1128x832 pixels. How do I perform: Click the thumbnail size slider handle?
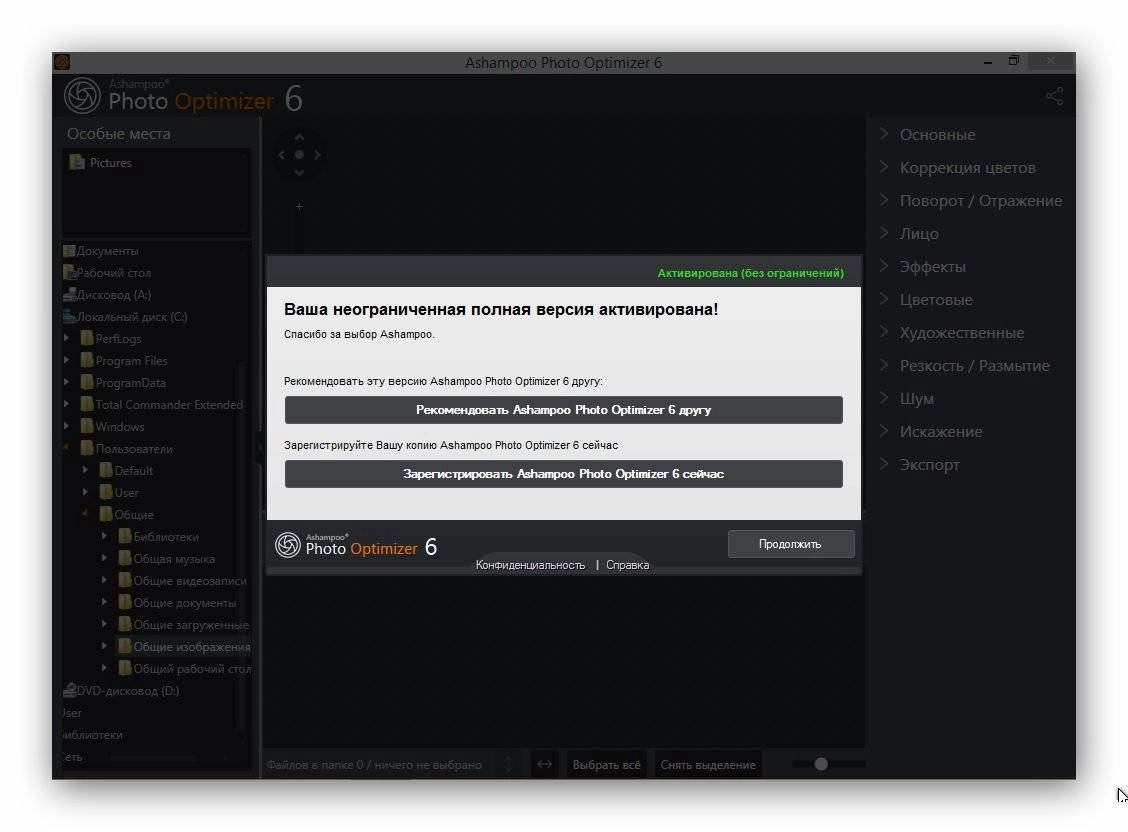click(821, 764)
